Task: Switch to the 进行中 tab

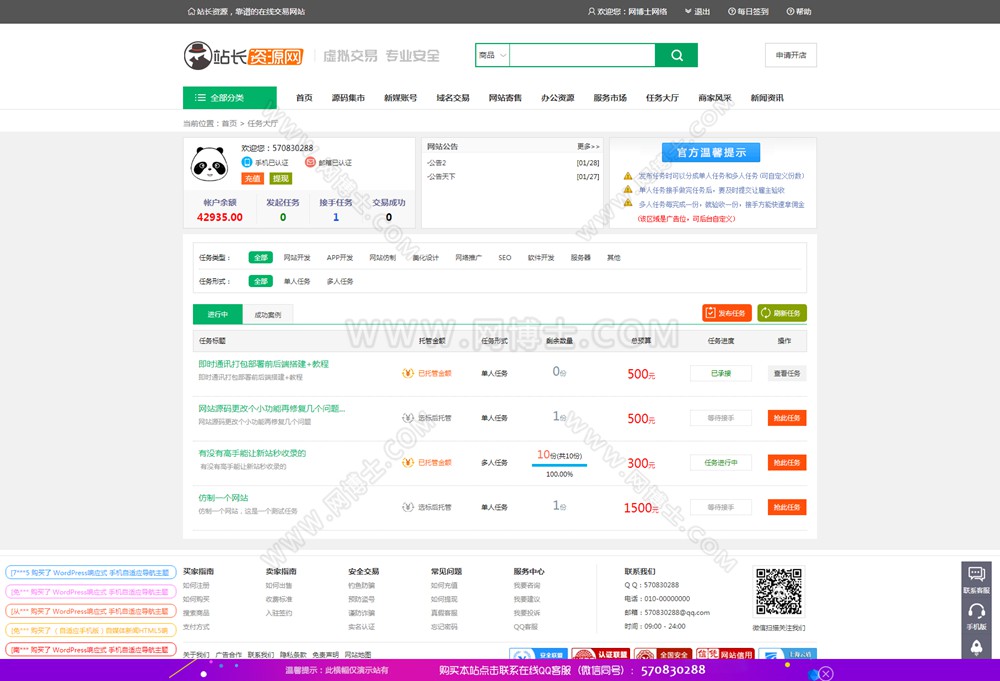Action: tap(217, 314)
